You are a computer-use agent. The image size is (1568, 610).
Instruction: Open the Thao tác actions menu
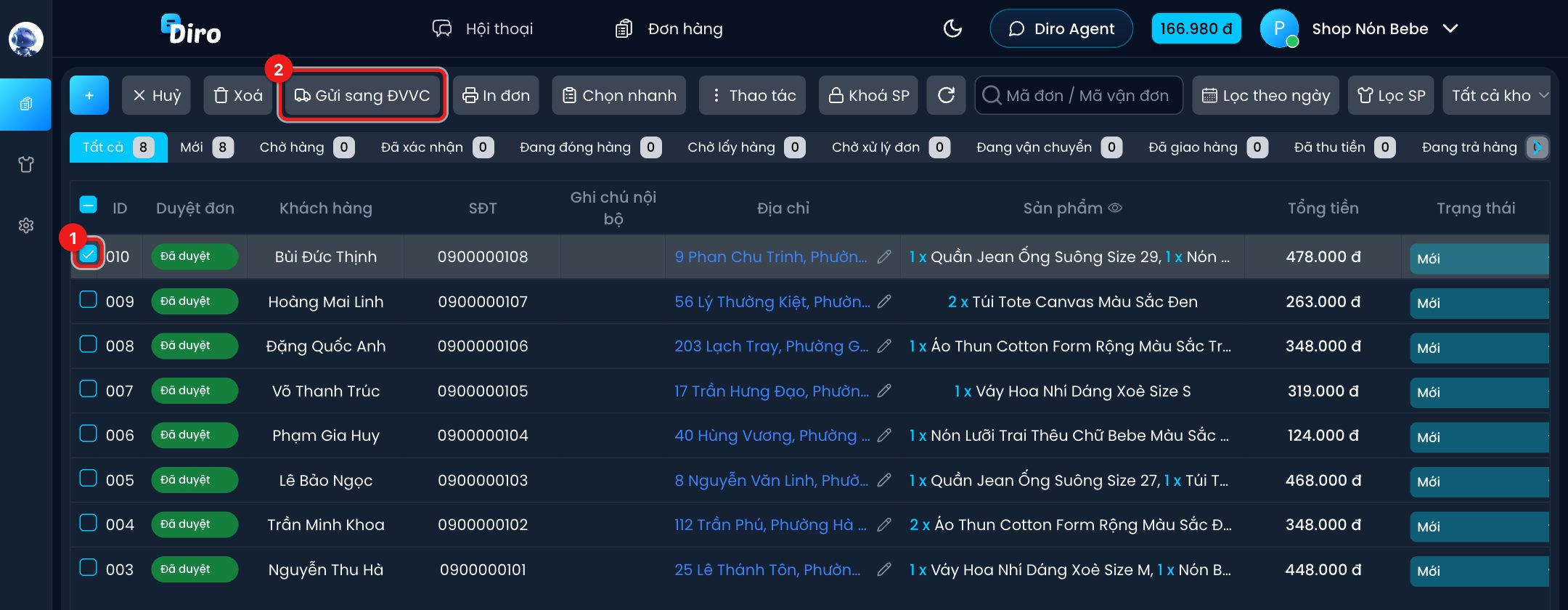(752, 95)
